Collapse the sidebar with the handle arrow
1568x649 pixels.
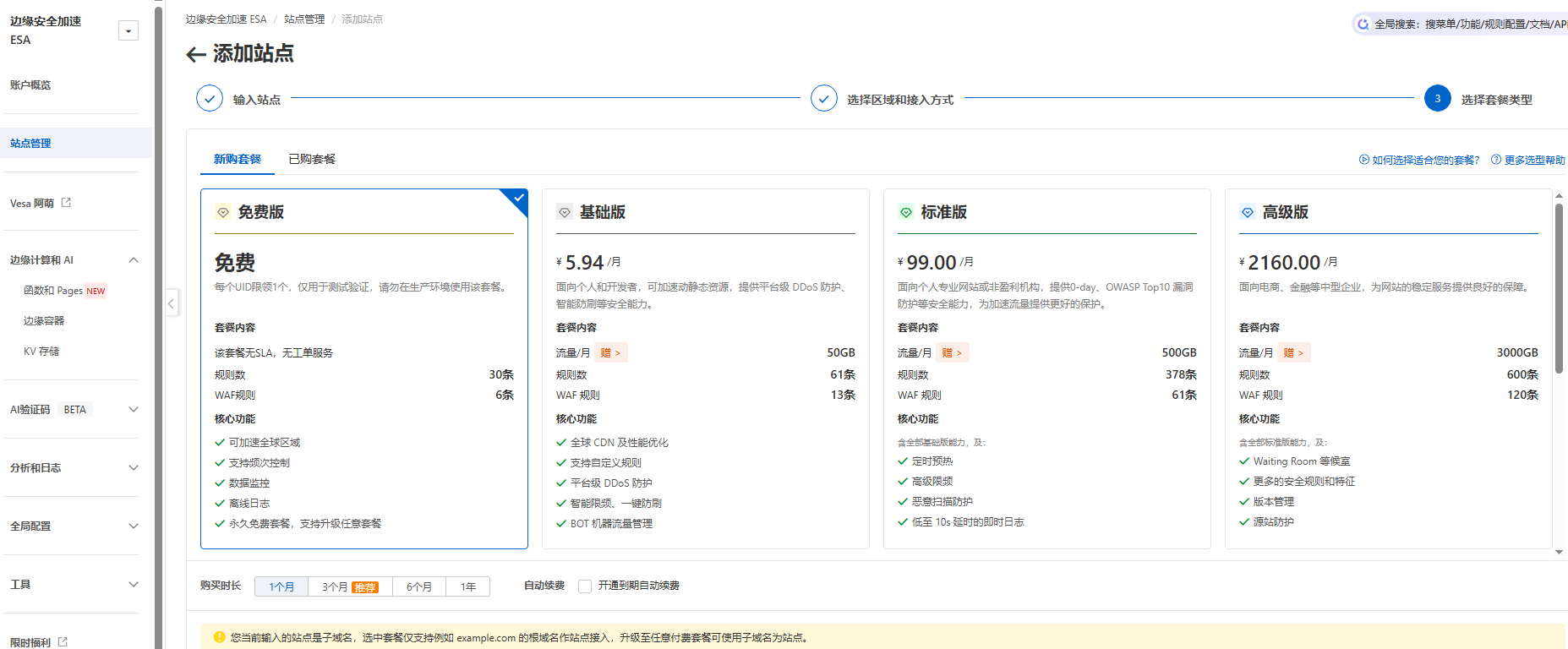click(172, 303)
